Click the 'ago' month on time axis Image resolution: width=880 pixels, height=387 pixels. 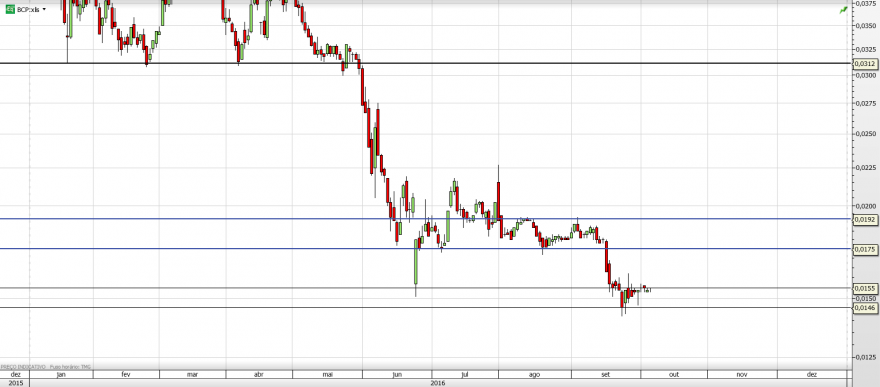point(534,374)
